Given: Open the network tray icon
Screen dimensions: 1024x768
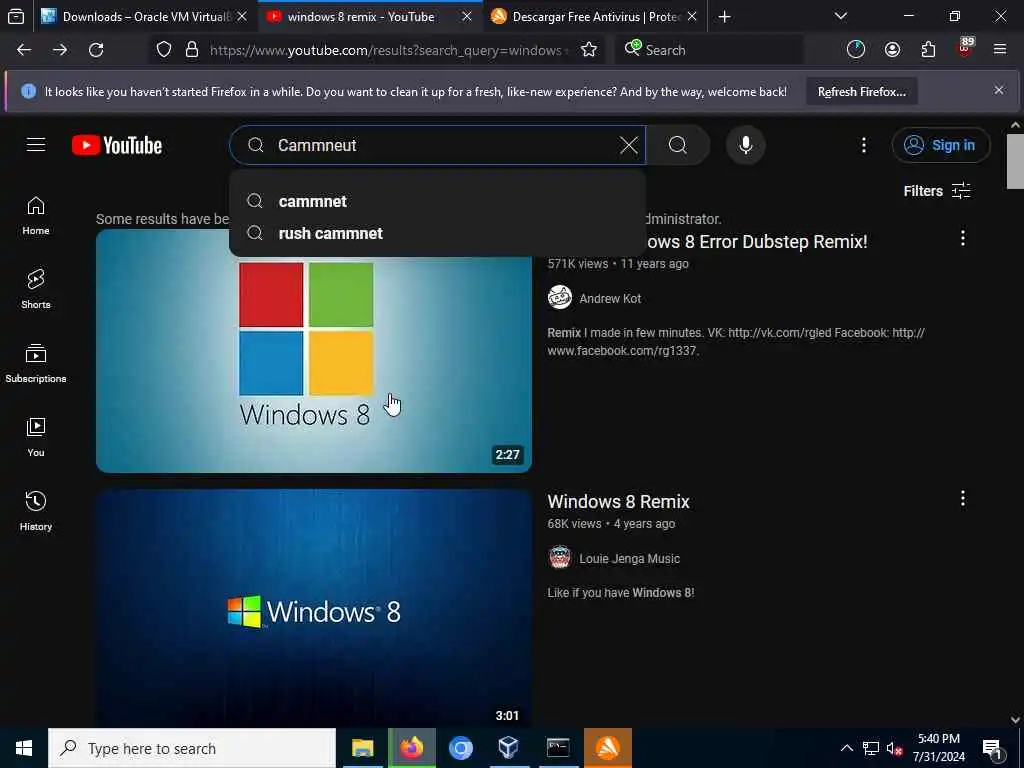Looking at the screenshot, I should coord(871,748).
